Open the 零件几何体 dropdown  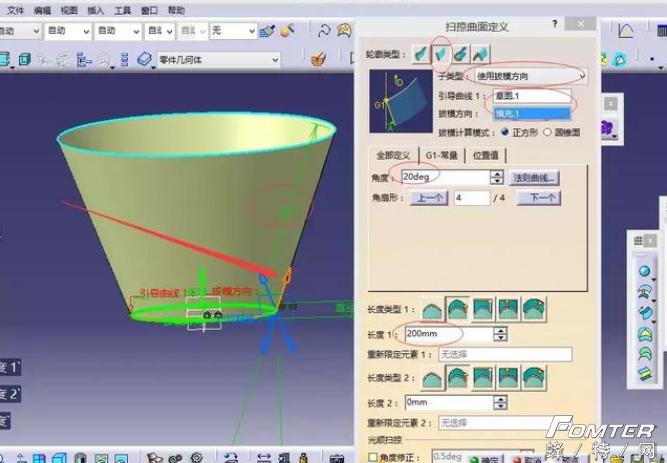click(219, 60)
